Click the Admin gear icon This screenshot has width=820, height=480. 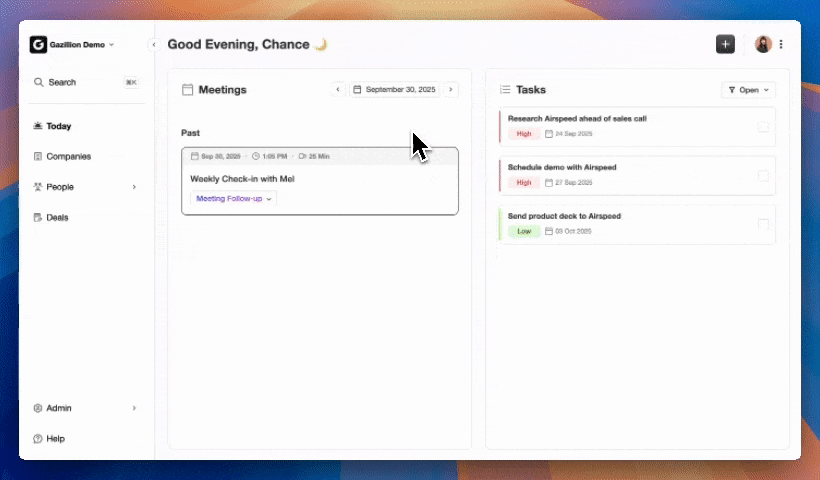tap(38, 408)
